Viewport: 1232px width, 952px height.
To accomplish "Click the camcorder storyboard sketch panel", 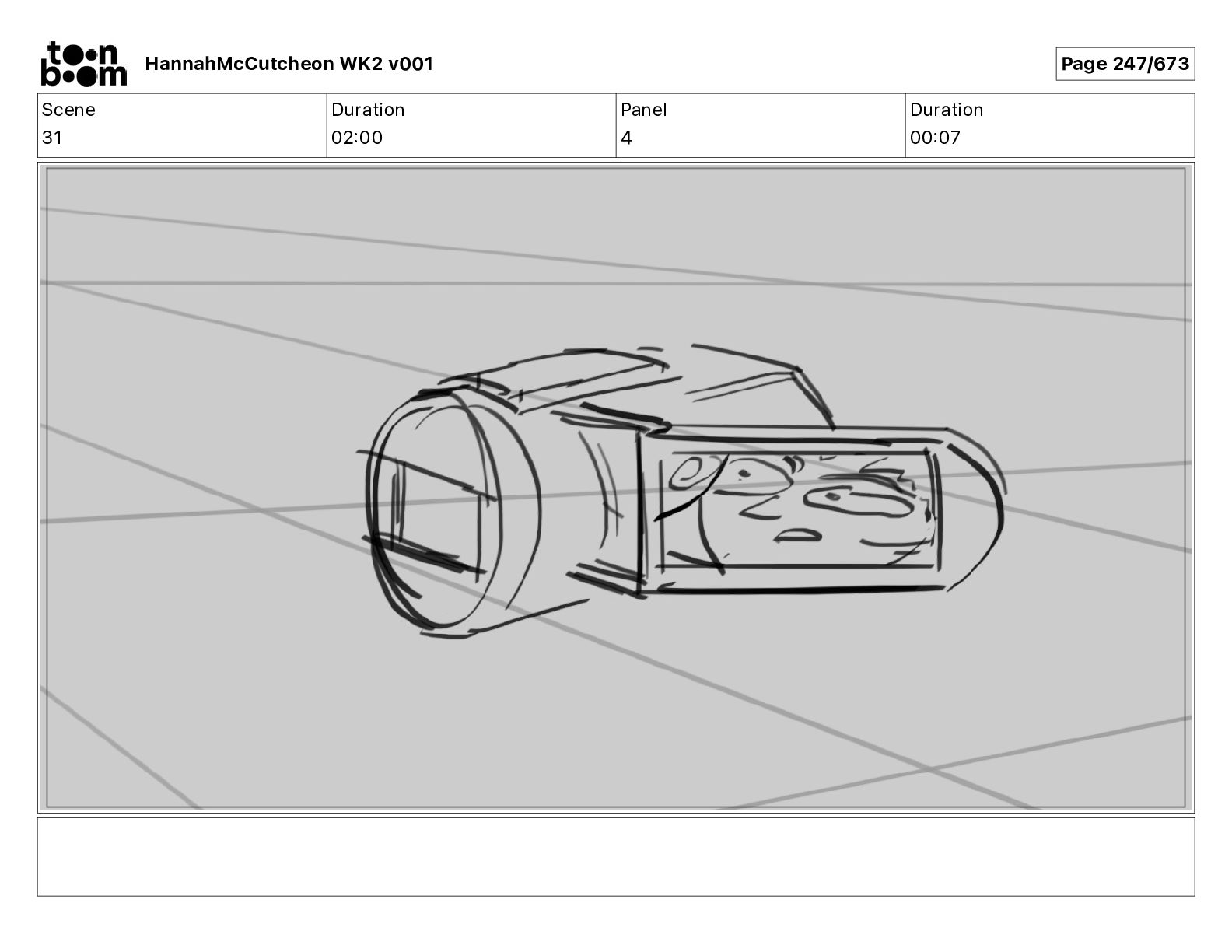I will [616, 488].
